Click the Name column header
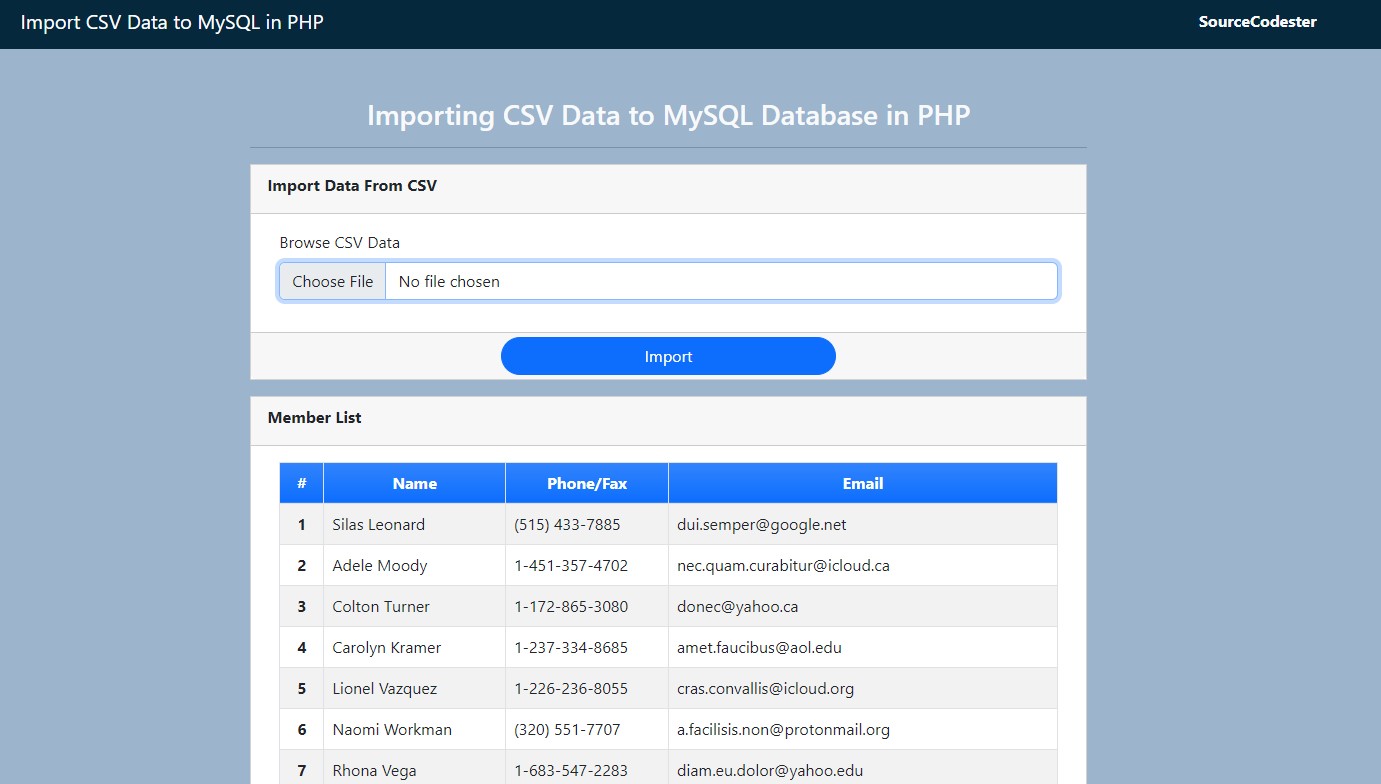The height and width of the screenshot is (784, 1381). (x=414, y=483)
